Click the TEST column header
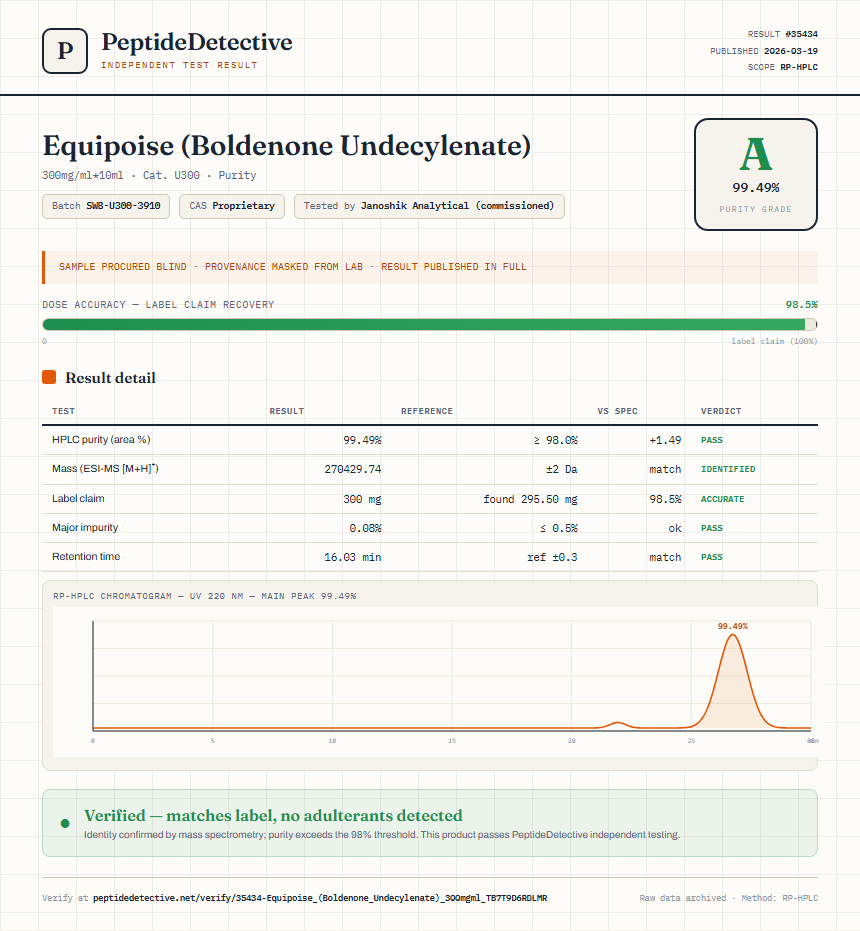 pos(64,411)
